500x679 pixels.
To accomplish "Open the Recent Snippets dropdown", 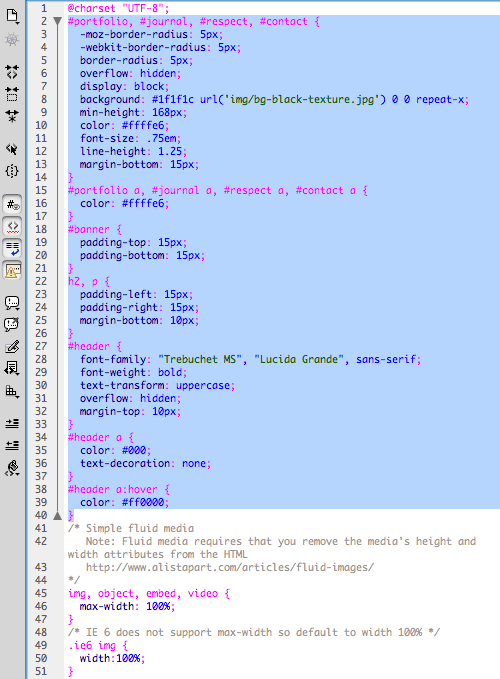I will (x=12, y=369).
